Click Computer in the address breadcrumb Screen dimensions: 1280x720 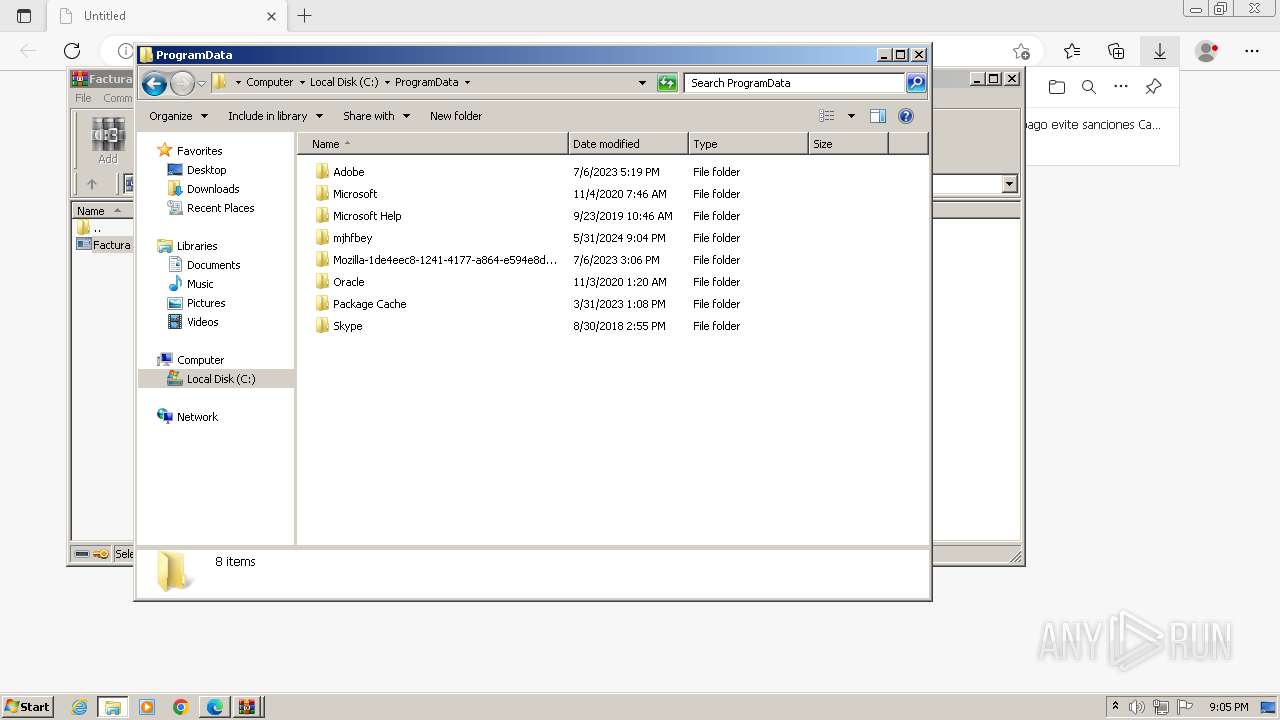coord(270,83)
